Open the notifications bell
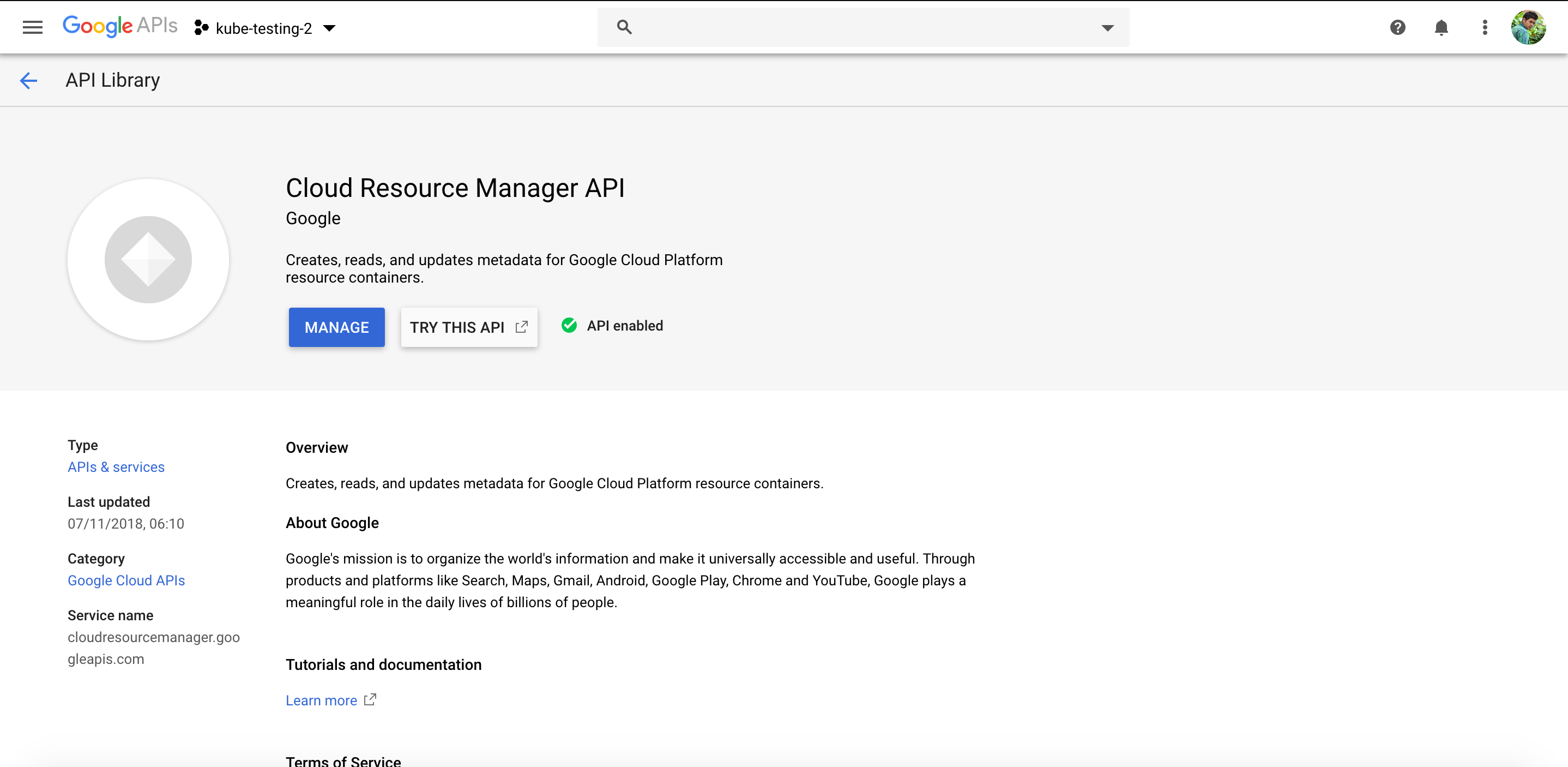Image resolution: width=1568 pixels, height=767 pixels. point(1441,27)
